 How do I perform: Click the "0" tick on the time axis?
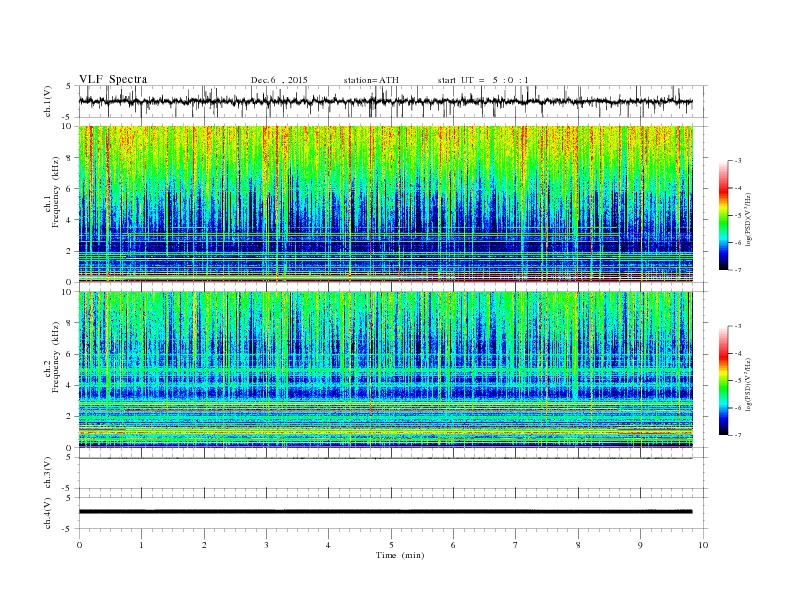pyautogui.click(x=79, y=545)
